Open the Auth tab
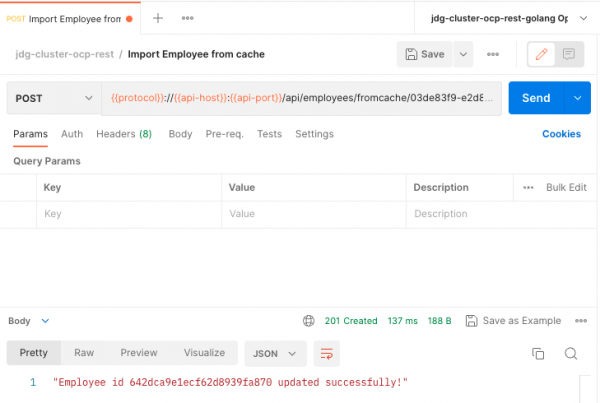This screenshot has width=600, height=403. click(72, 134)
